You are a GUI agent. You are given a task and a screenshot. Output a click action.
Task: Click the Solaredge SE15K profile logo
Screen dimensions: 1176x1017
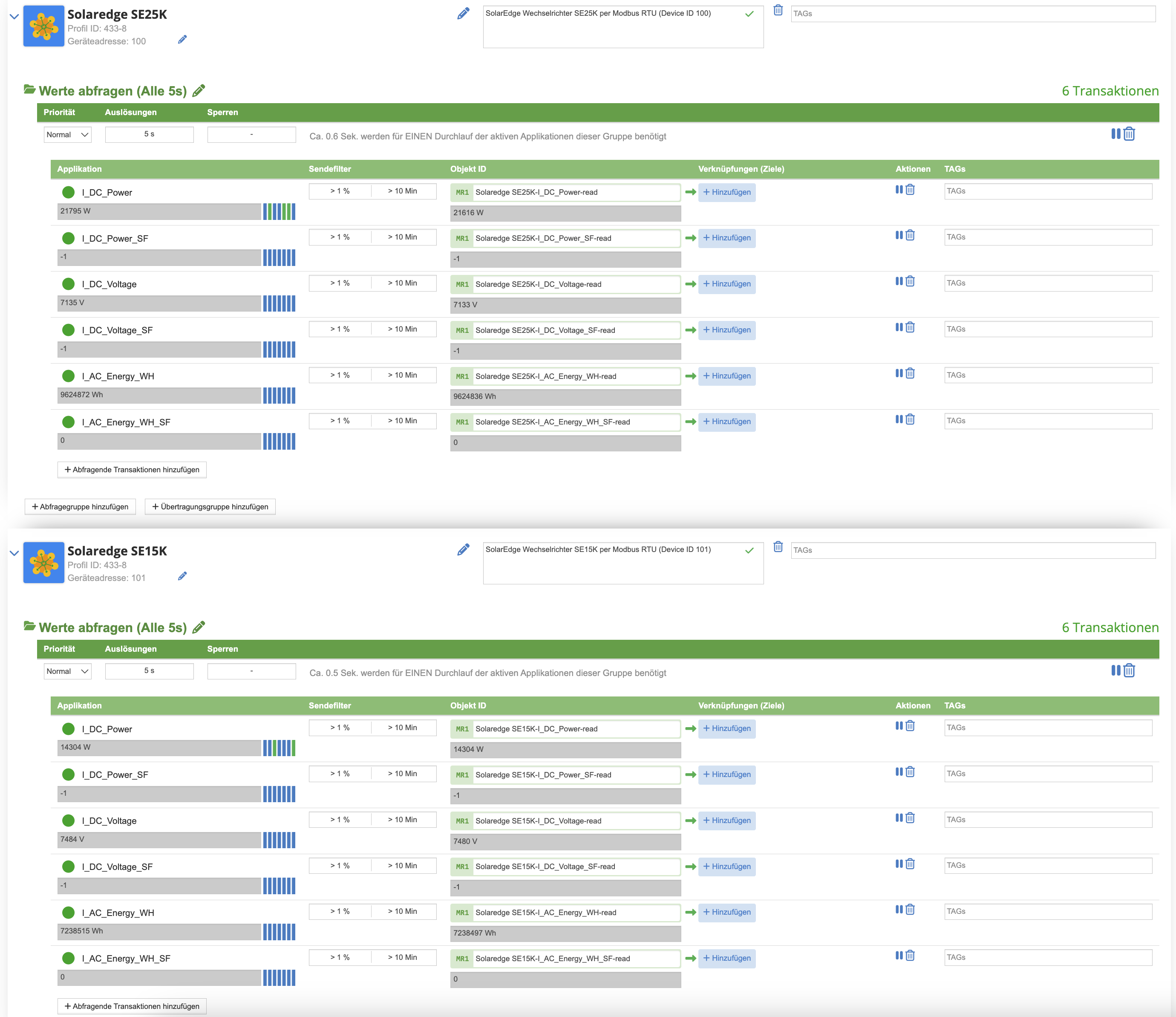(44, 563)
